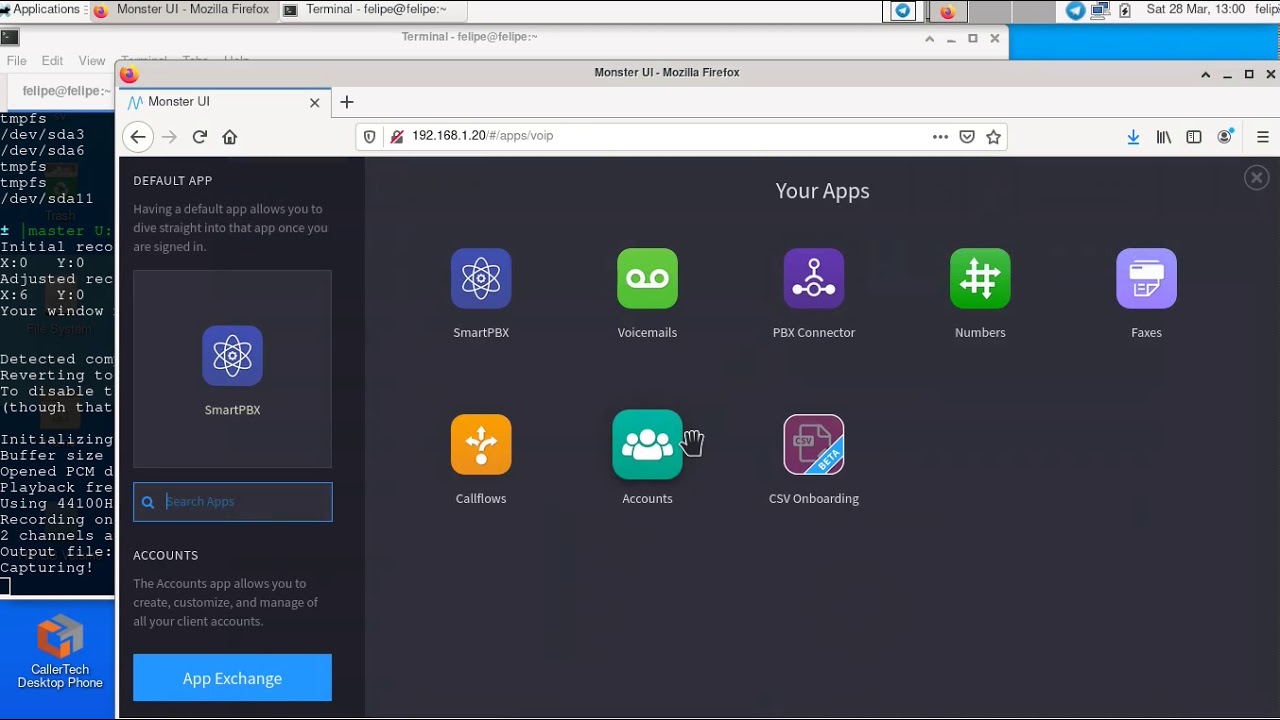Save page to Pocket

[x=967, y=137]
